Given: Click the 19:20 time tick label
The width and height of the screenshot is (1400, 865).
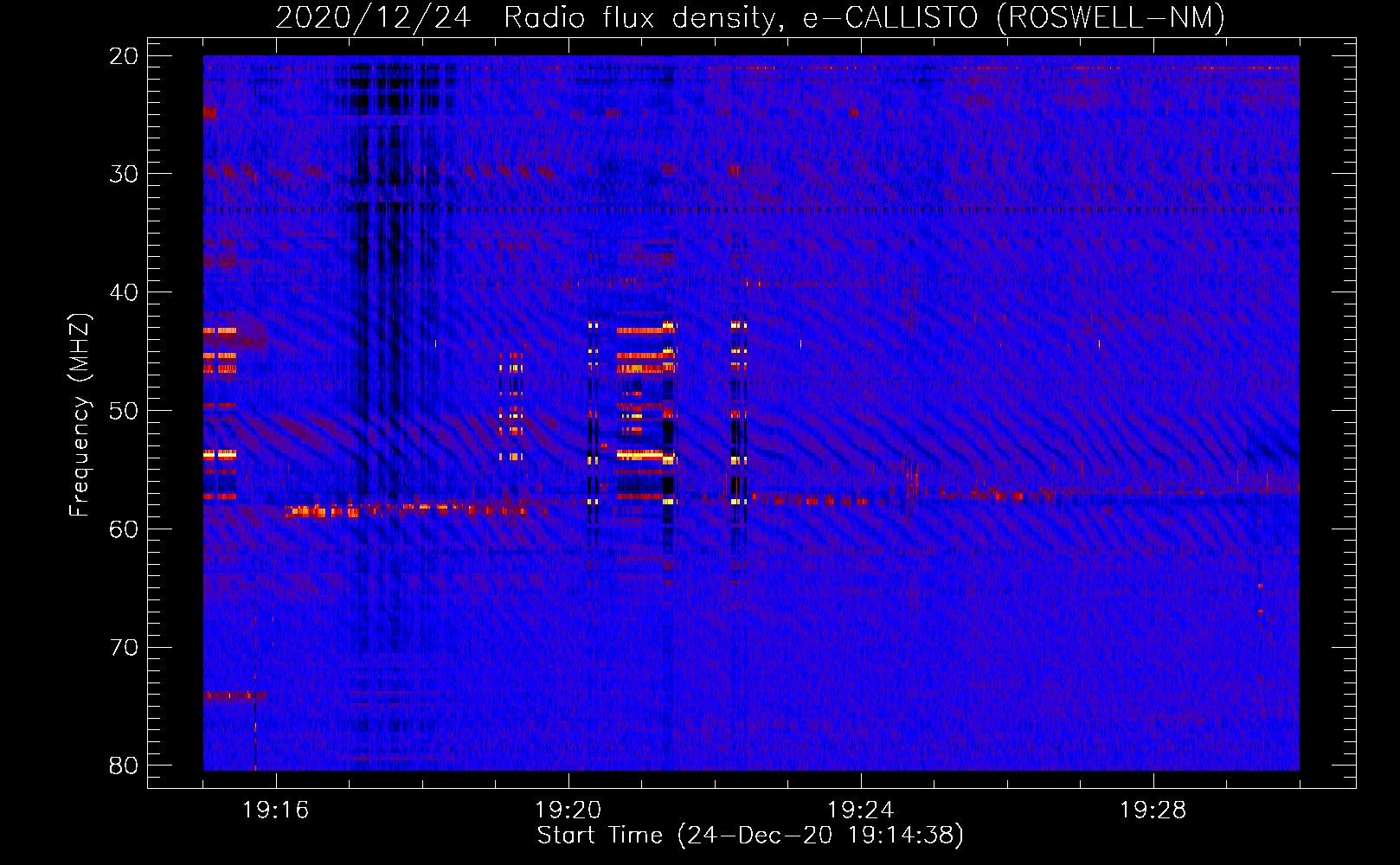Looking at the screenshot, I should coord(568,811).
